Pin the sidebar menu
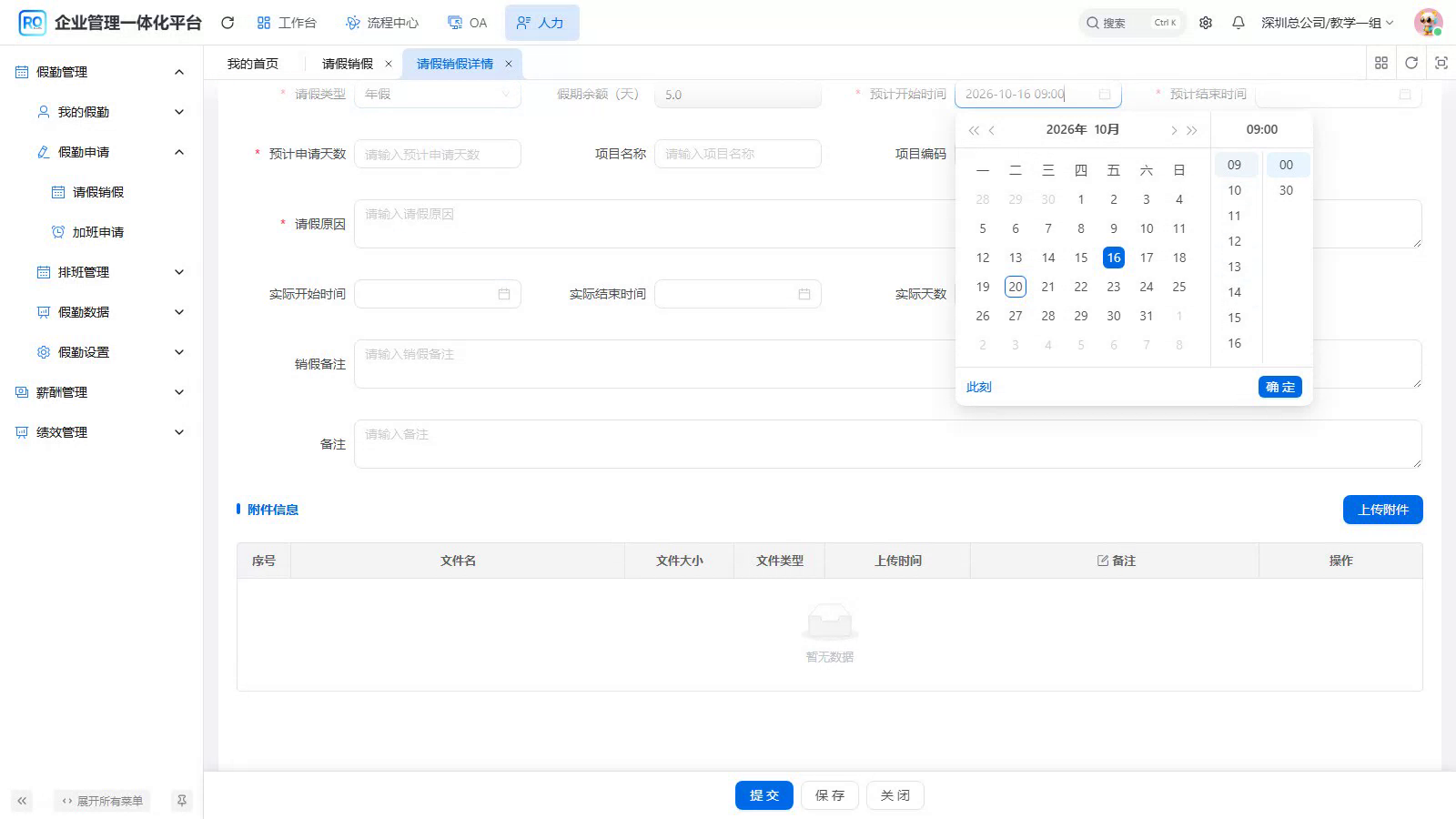The image size is (1456, 819). click(182, 801)
